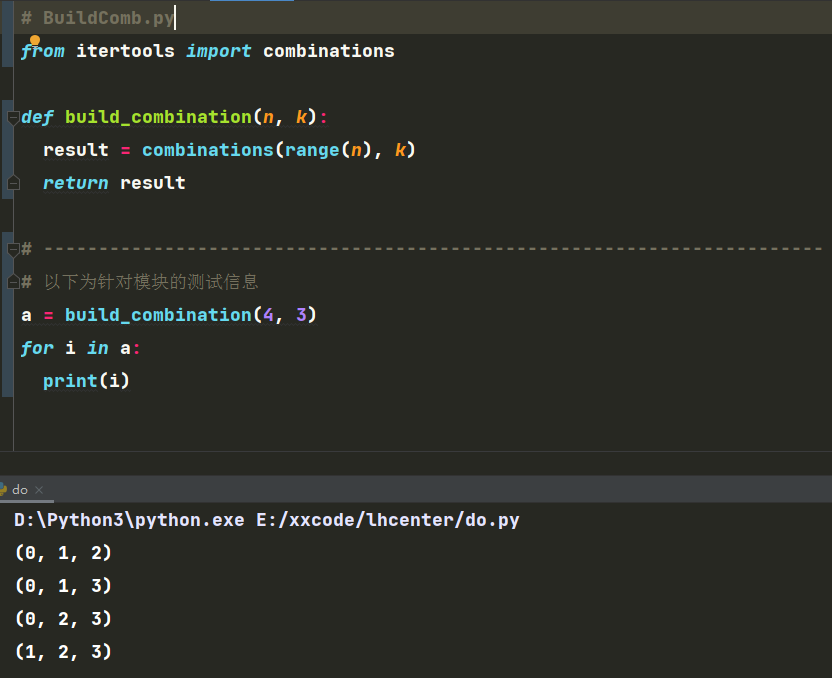
Task: Click the '# BuildComb.py' comment line
Action: pyautogui.click(x=98, y=18)
